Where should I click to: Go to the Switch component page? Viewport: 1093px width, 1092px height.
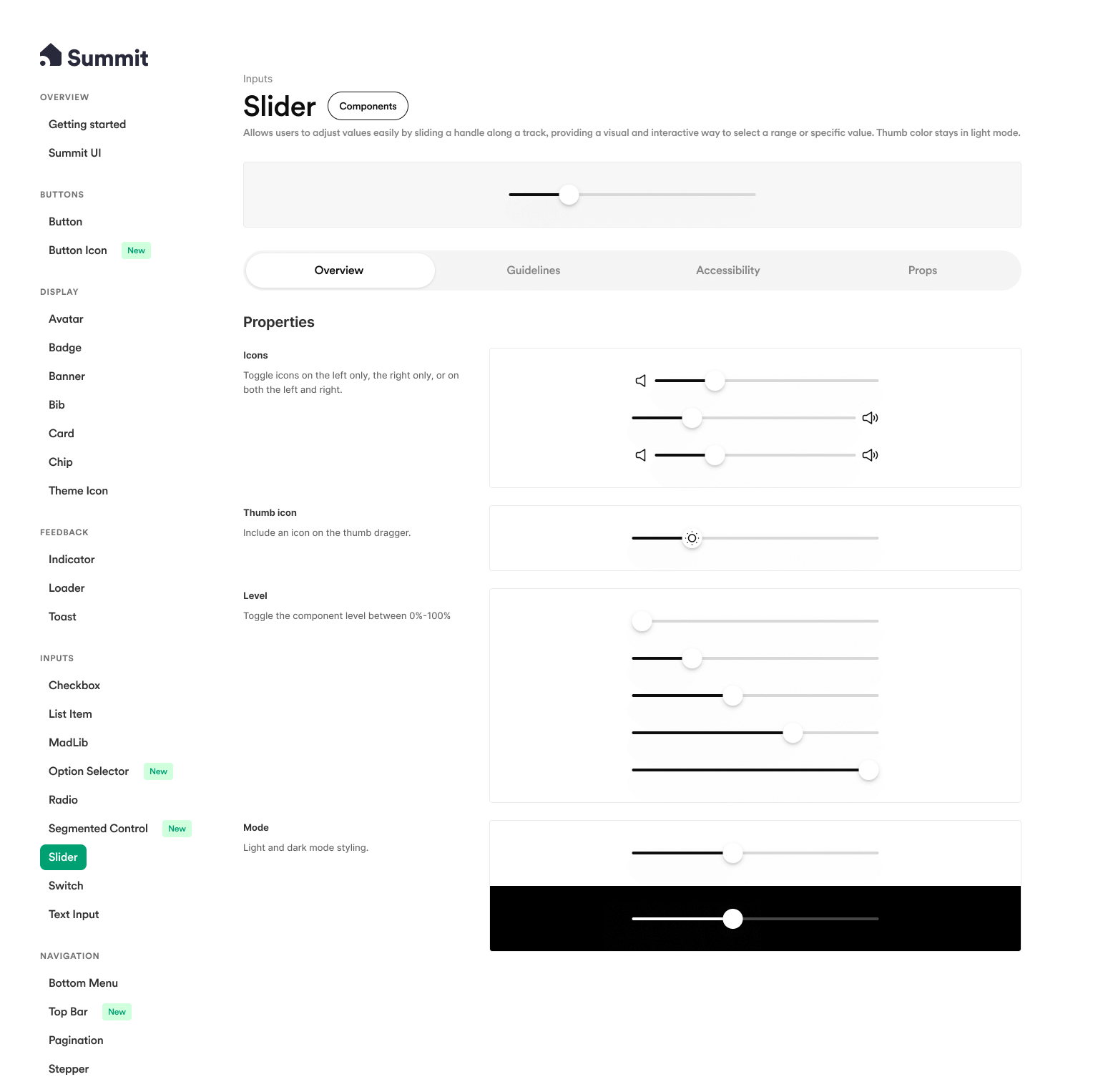point(66,886)
